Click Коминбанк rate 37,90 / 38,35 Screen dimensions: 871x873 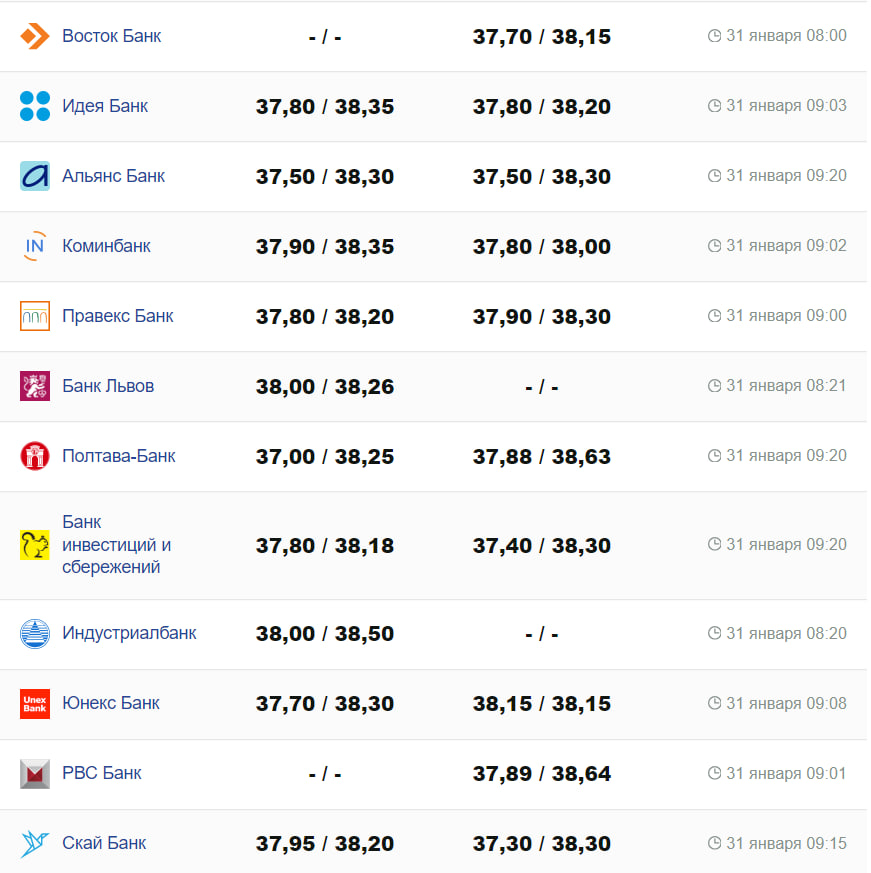click(325, 246)
